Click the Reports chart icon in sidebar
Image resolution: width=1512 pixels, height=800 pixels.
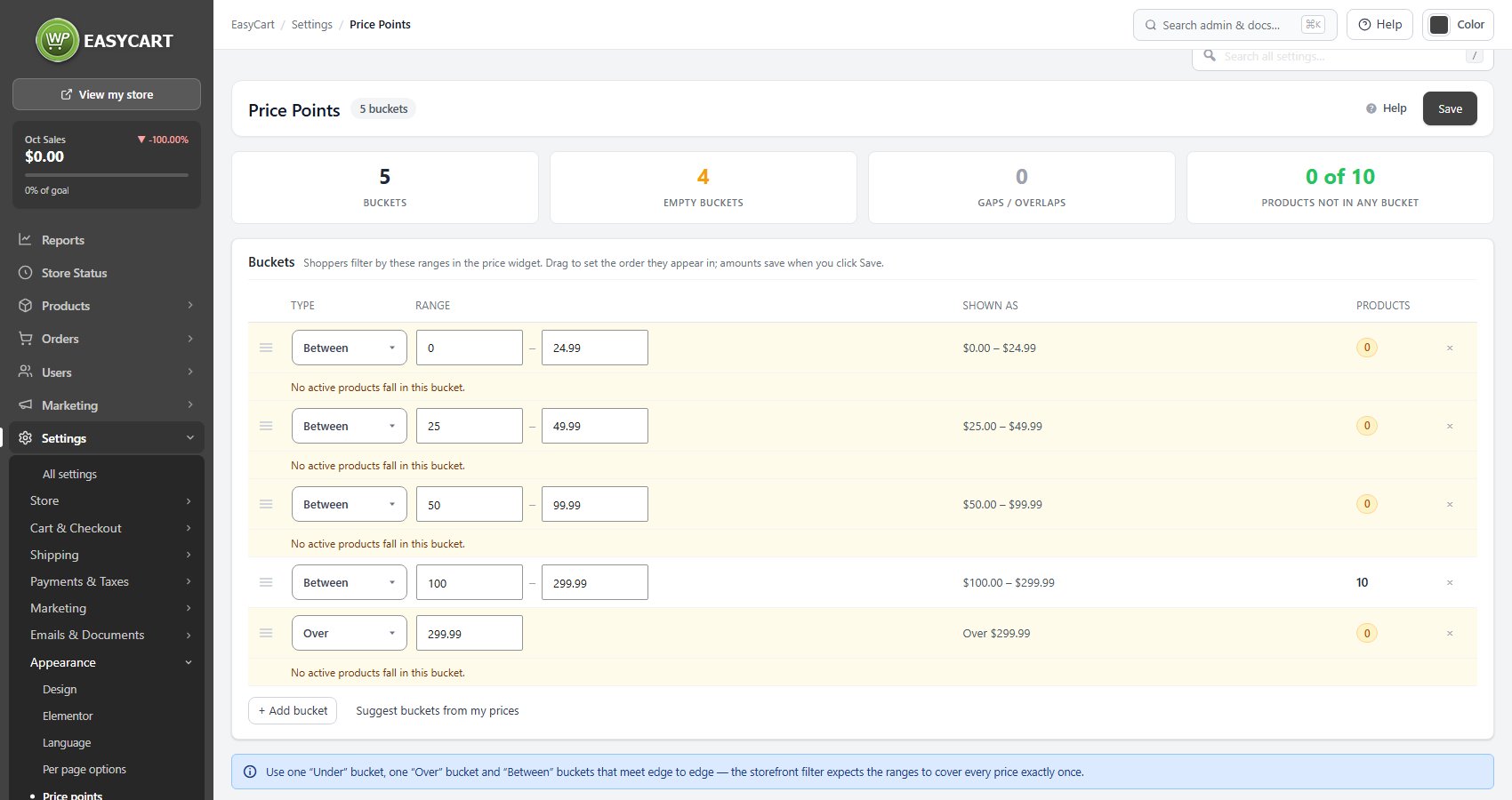25,240
